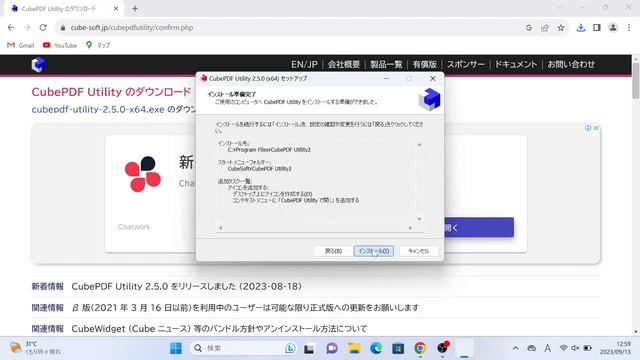Image resolution: width=640 pixels, height=360 pixels.
Task: Open the お問い合わせ menu item
Action: pyautogui.click(x=571, y=64)
